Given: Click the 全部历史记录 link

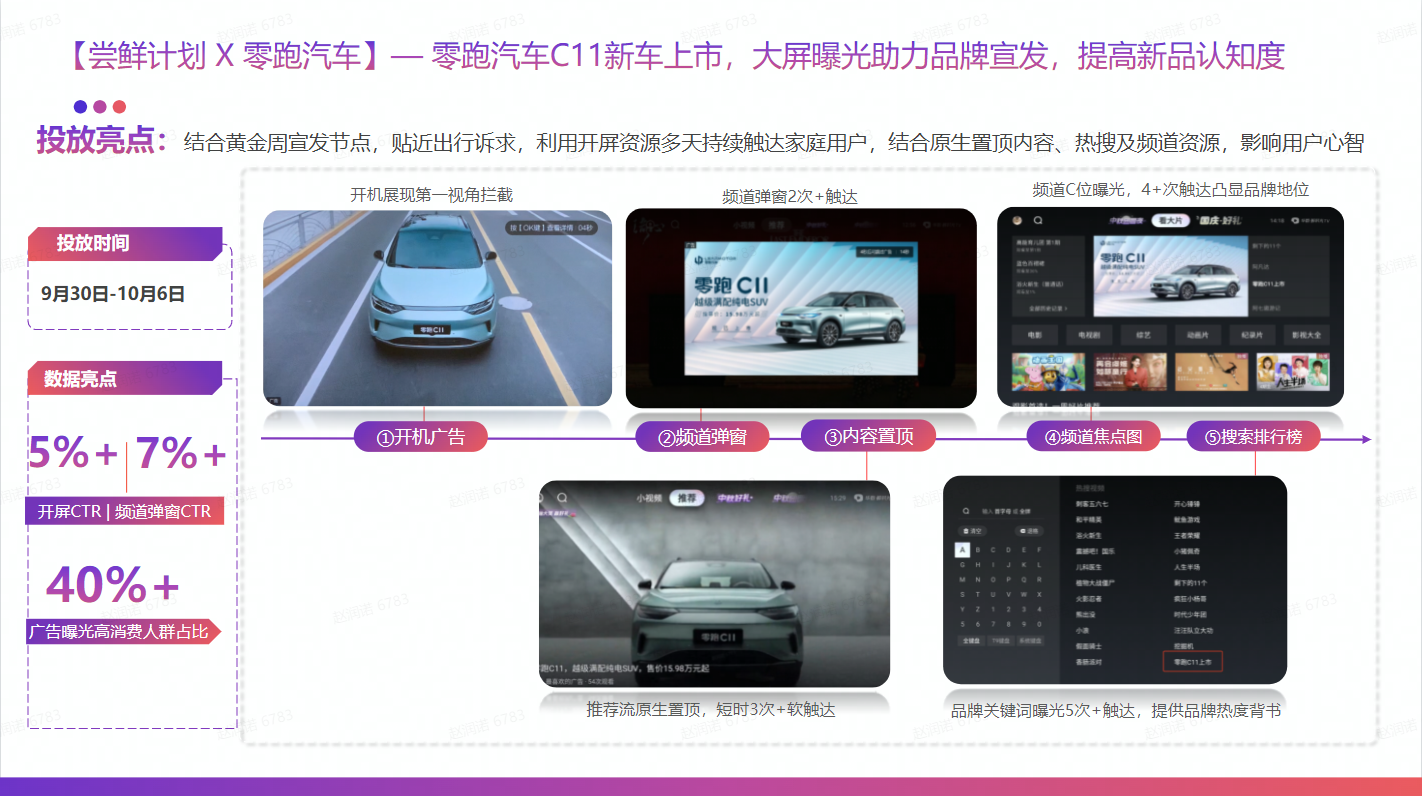Looking at the screenshot, I should click(1048, 309).
